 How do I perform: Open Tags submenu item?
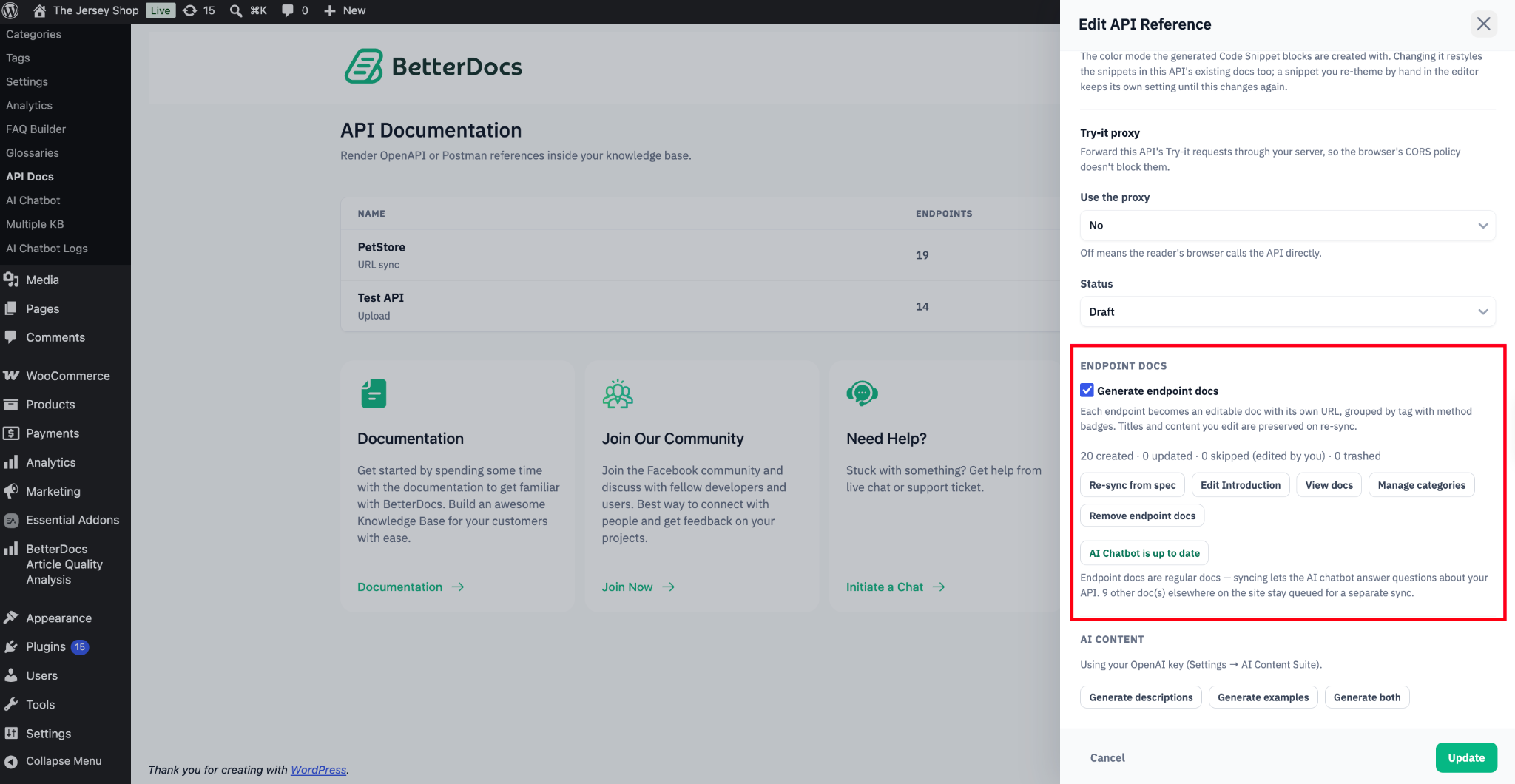click(18, 58)
